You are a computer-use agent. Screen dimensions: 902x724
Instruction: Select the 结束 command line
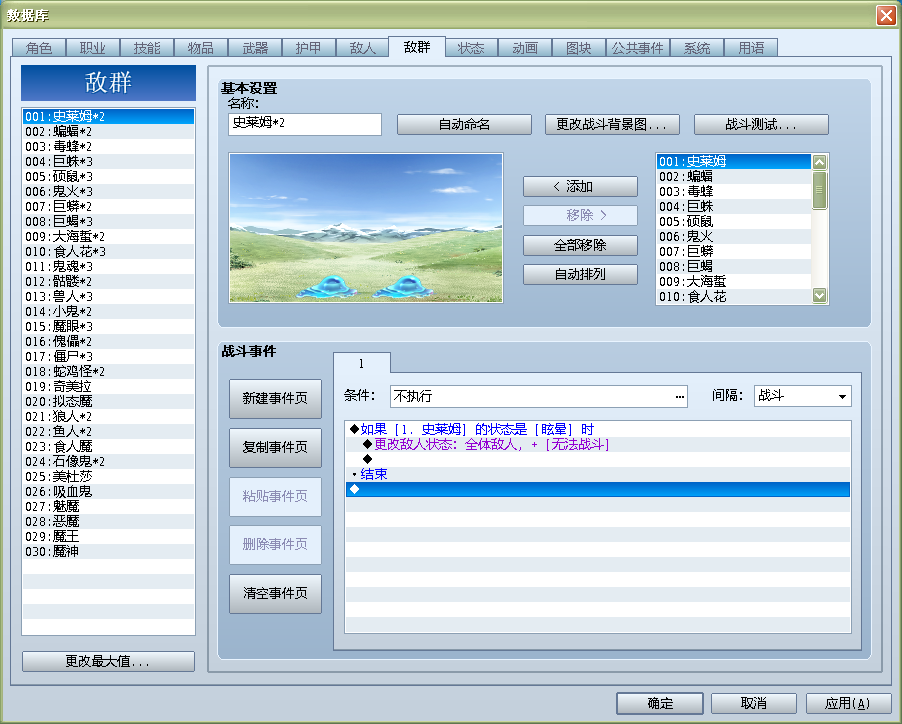(x=597, y=474)
